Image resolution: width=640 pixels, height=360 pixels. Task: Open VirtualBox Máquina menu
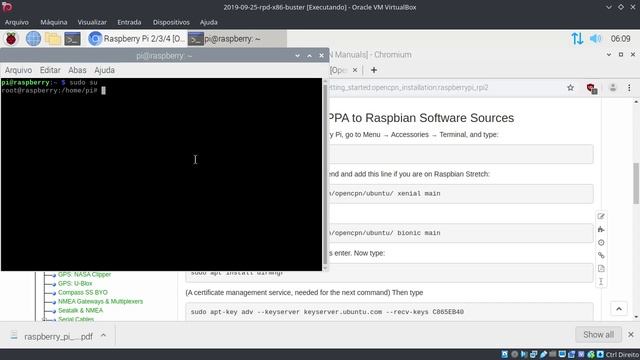pyautogui.click(x=53, y=22)
